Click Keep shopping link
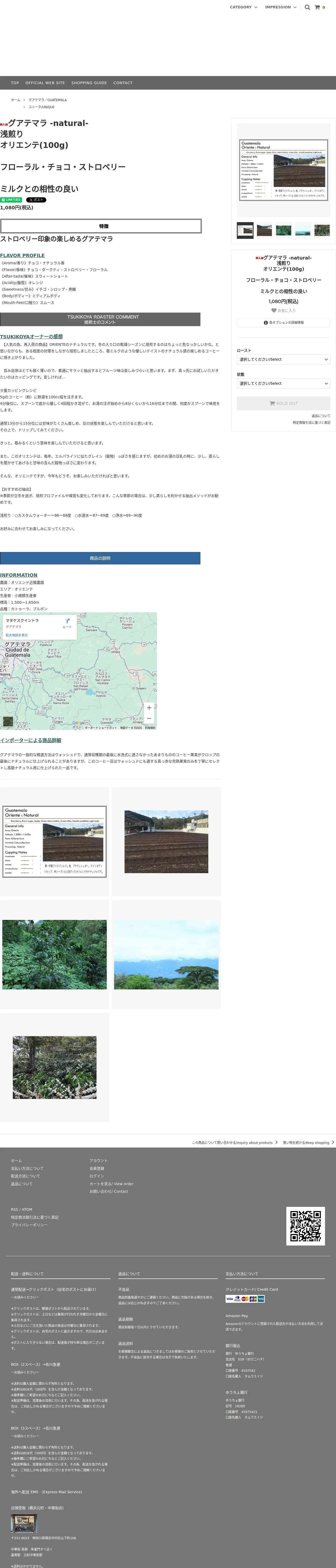Screen dimensions: 336x1568 (x=309, y=1143)
